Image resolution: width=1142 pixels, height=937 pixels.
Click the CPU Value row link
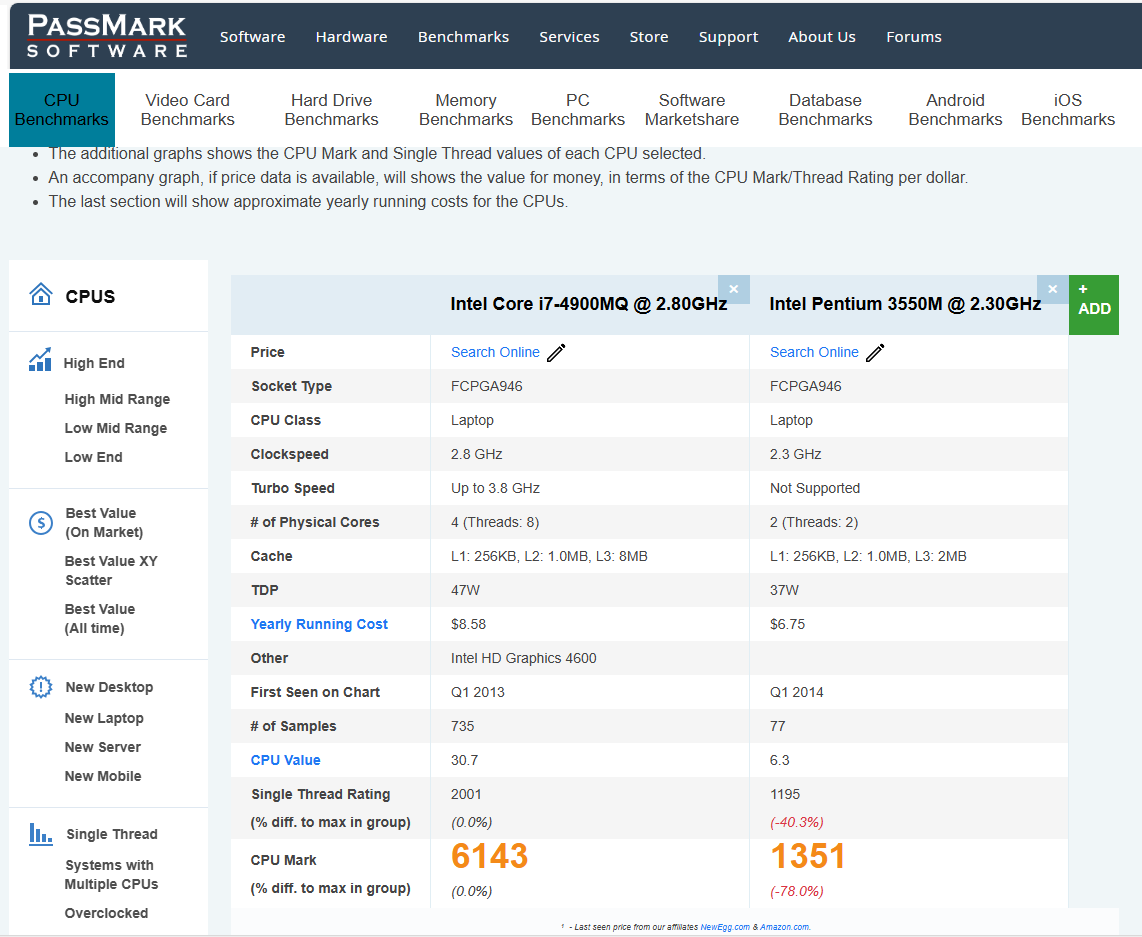tap(286, 760)
